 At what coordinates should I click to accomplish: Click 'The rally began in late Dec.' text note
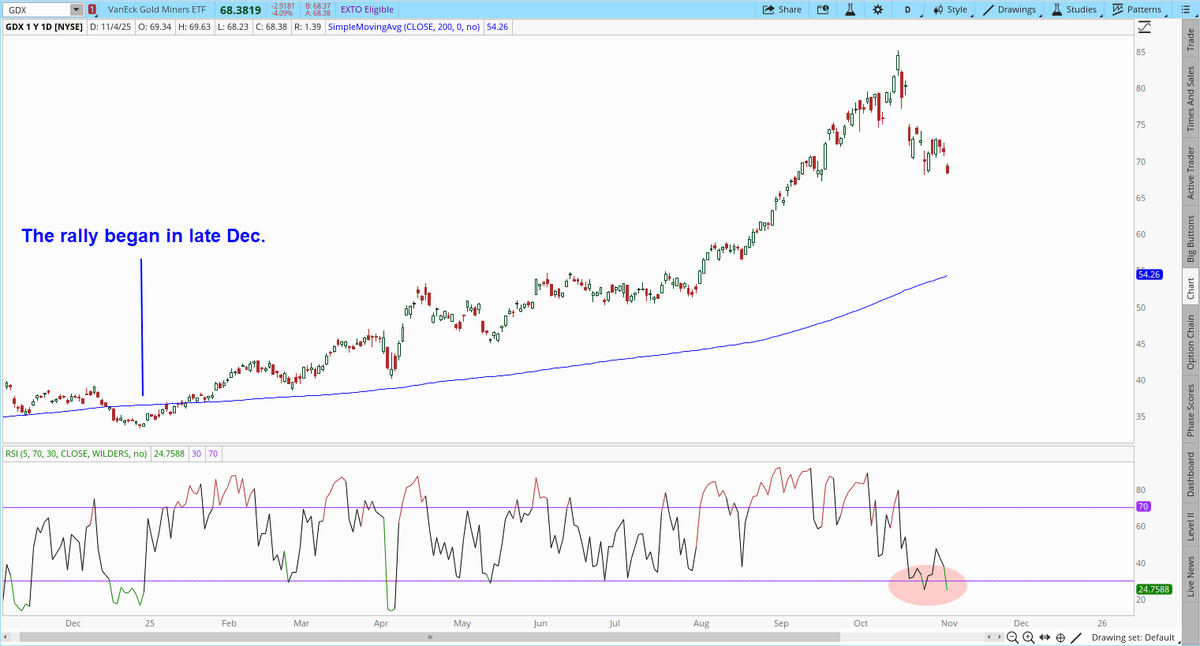point(143,237)
